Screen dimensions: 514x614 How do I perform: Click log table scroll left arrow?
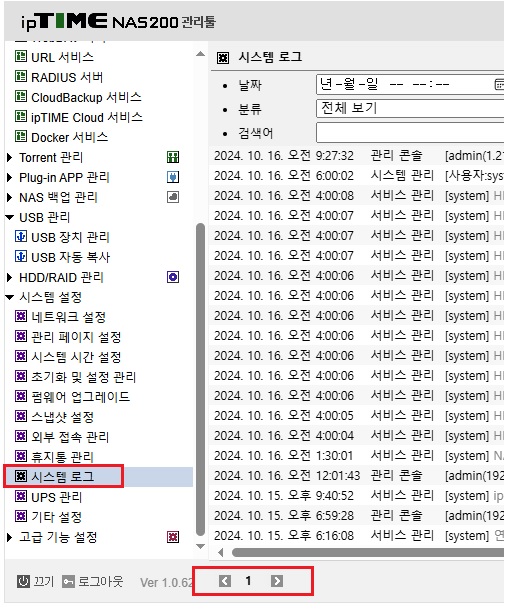tap(221, 553)
